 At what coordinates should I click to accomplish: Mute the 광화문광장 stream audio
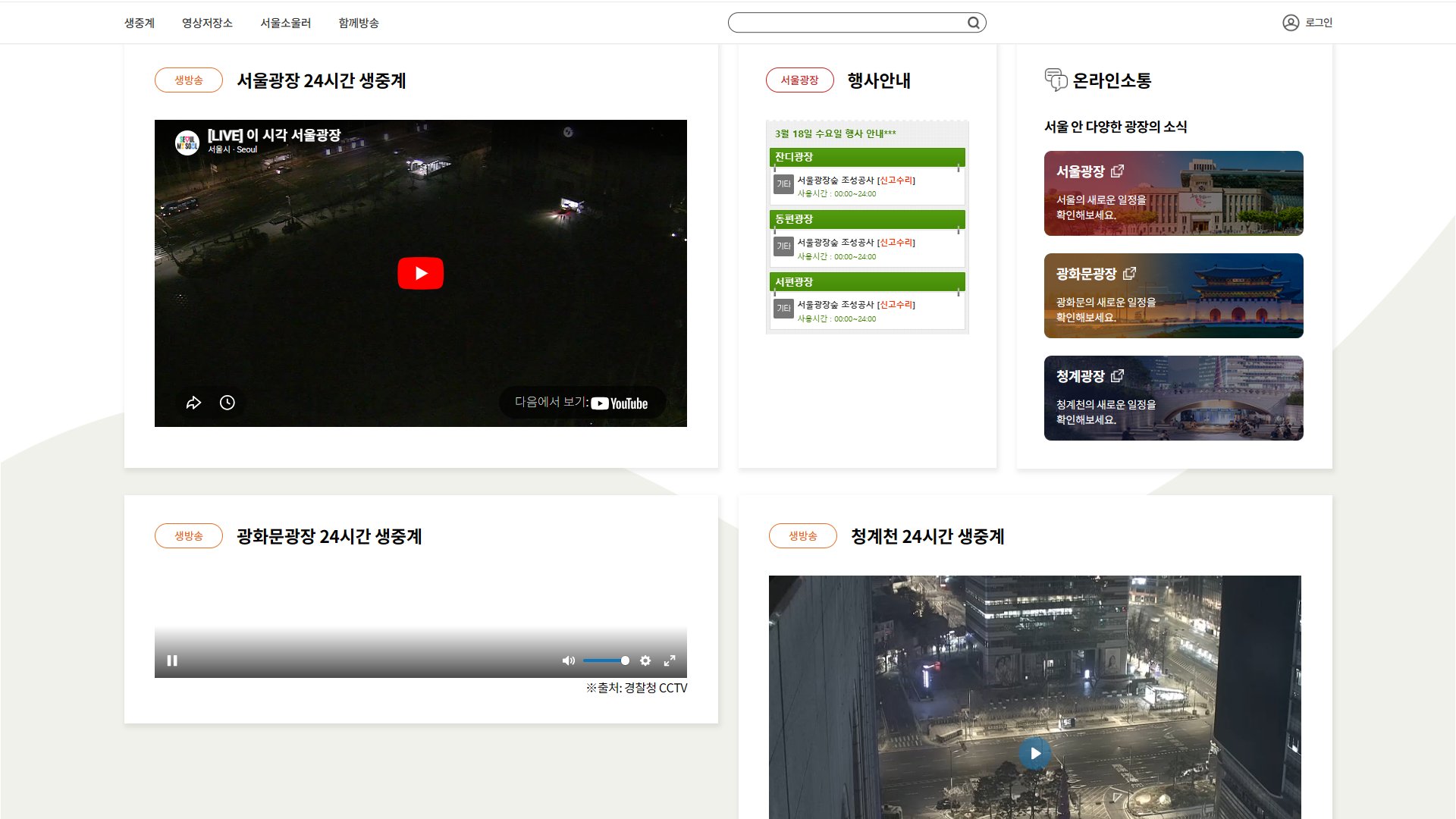pos(568,661)
